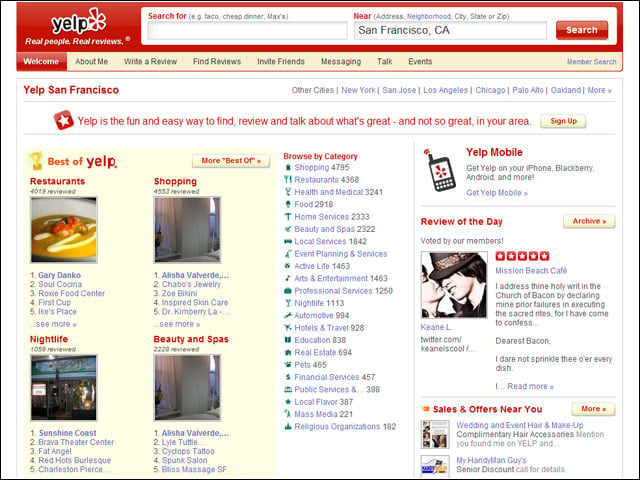Open the Gary Danko restaurant link
Viewport: 640px width, 480px height.
pos(59,275)
